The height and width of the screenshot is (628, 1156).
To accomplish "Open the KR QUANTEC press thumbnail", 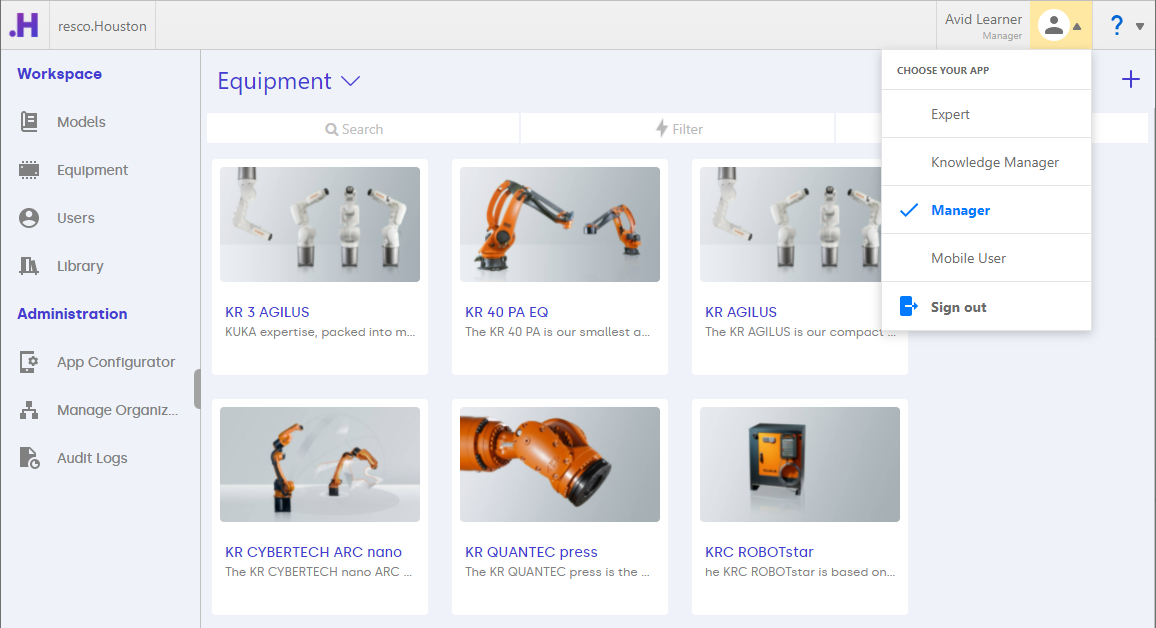I will (x=559, y=464).
